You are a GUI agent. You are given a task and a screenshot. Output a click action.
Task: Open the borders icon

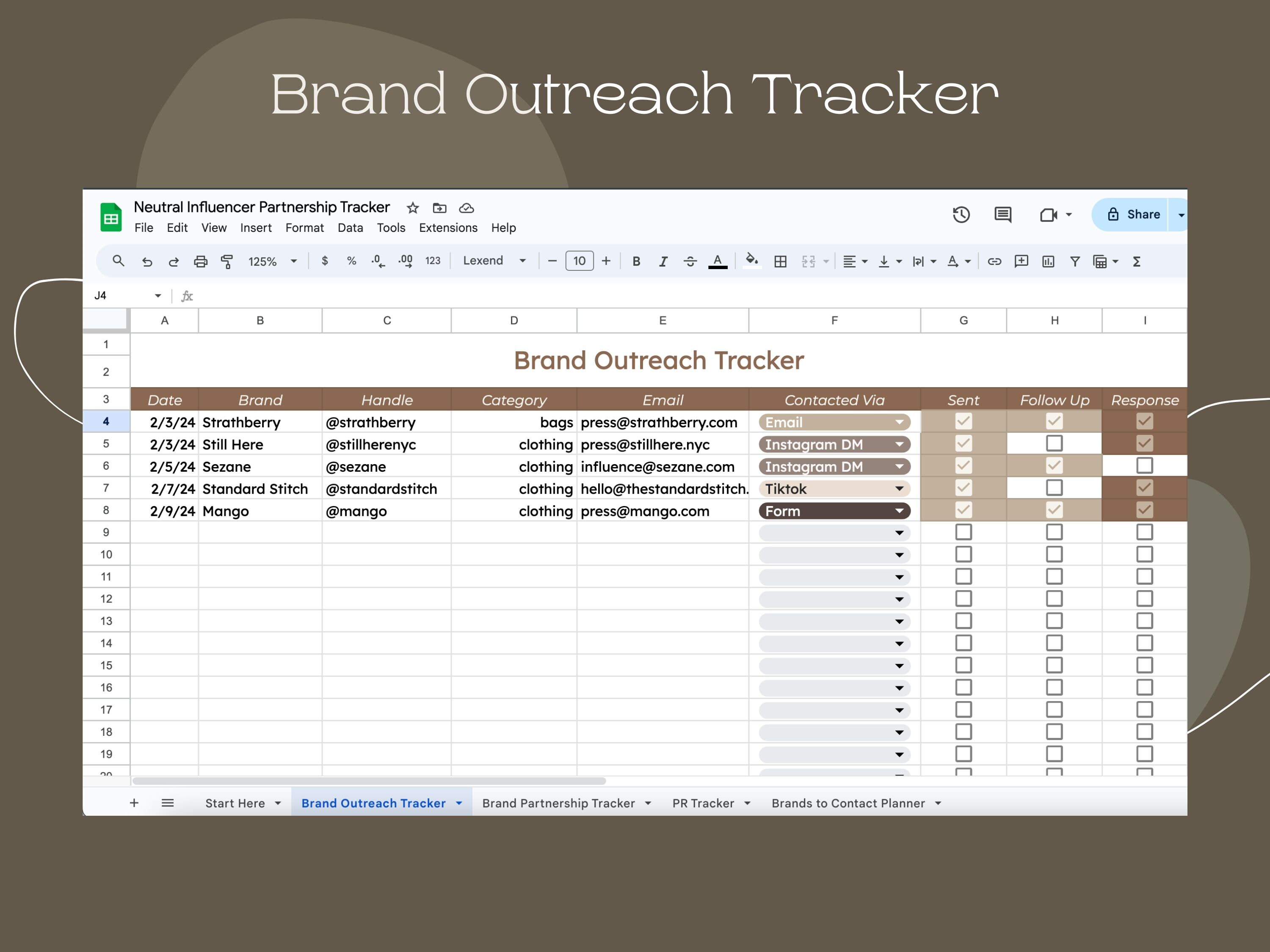pos(781,261)
